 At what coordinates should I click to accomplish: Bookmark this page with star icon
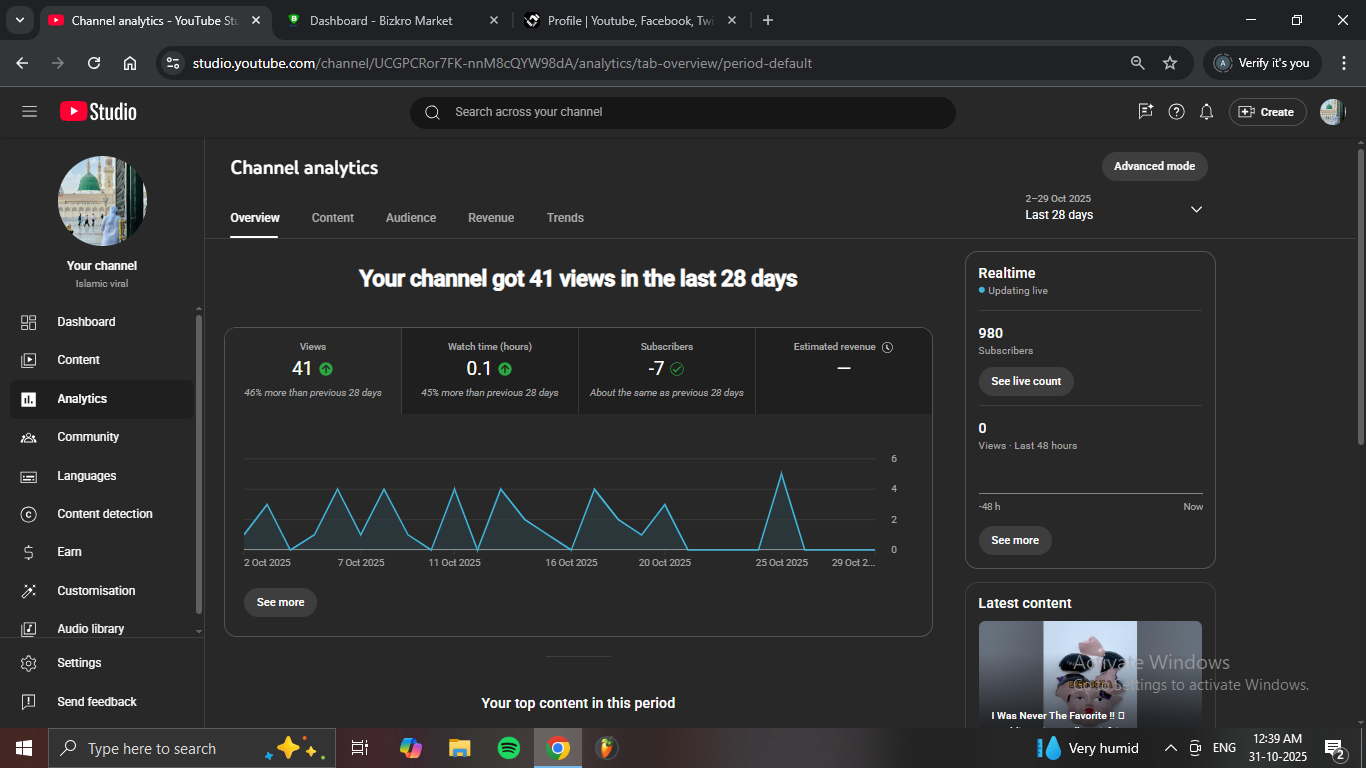pyautogui.click(x=1170, y=63)
